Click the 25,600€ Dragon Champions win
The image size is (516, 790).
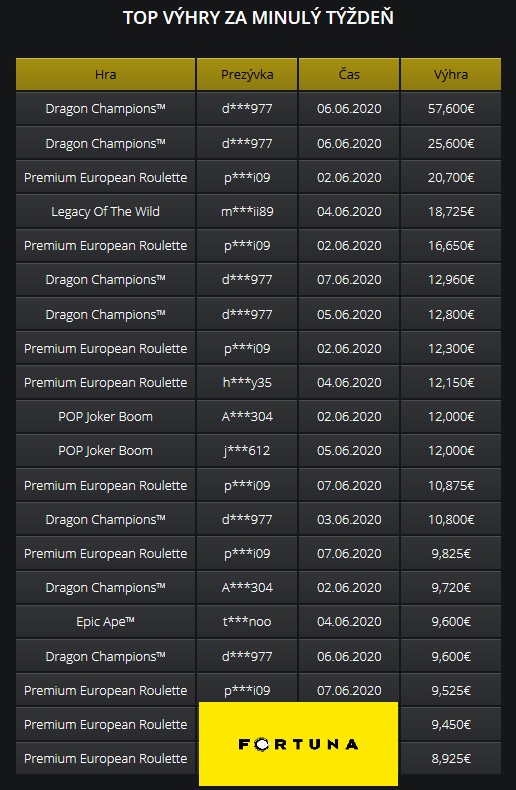[451, 144]
